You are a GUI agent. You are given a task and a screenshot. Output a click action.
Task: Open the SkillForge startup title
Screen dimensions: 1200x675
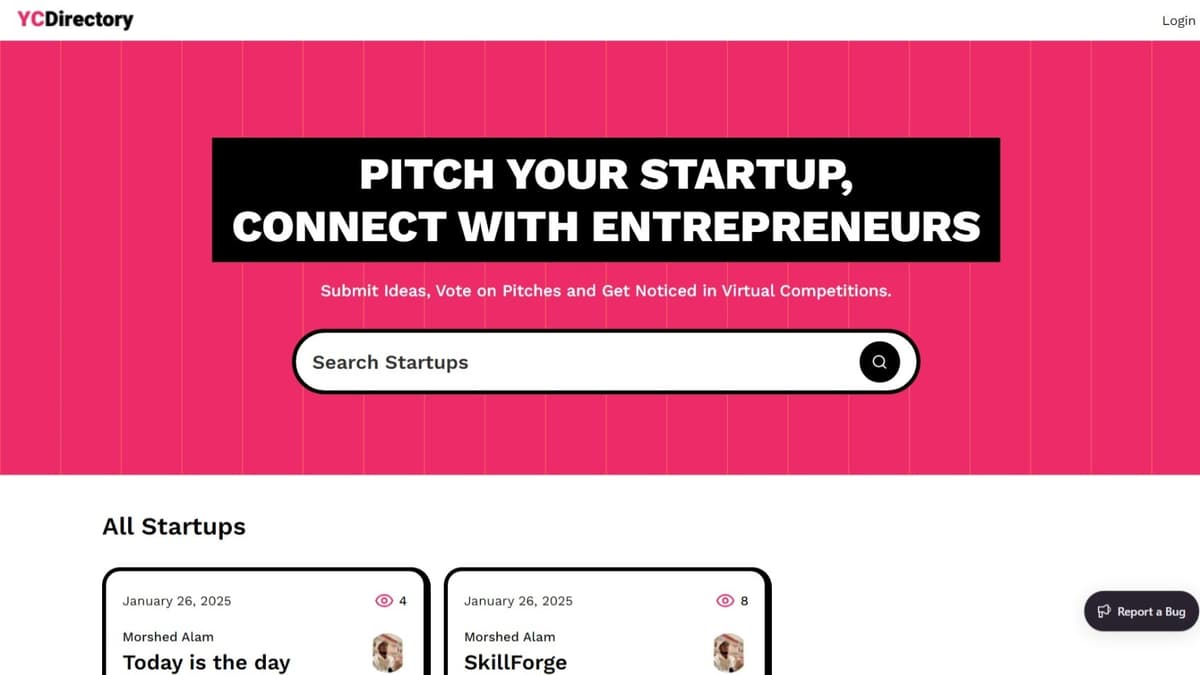pyautogui.click(x=515, y=662)
